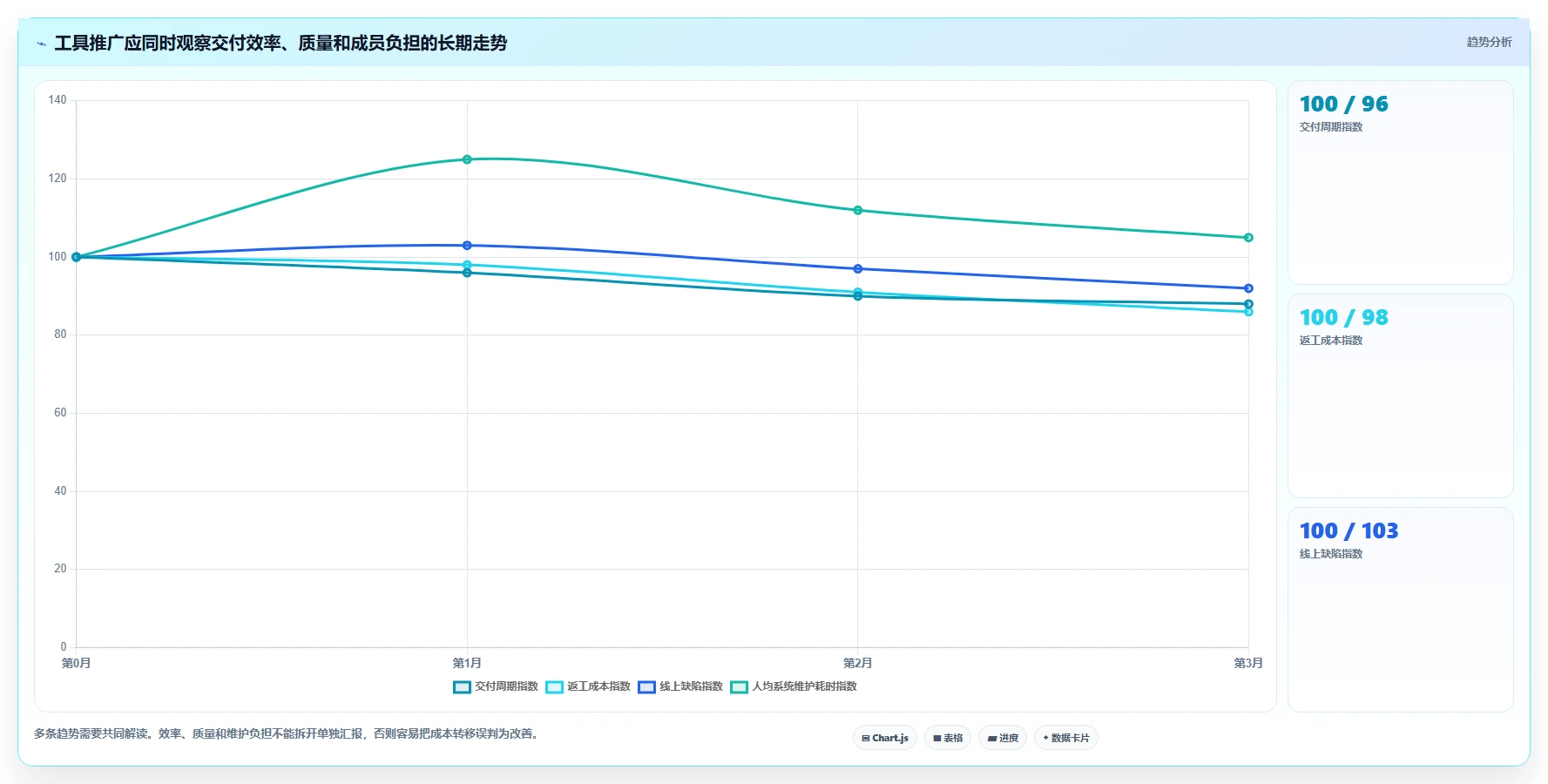Toggle the 线上缺陷指数 legend item
The width and height of the screenshot is (1548, 784).
680,686
